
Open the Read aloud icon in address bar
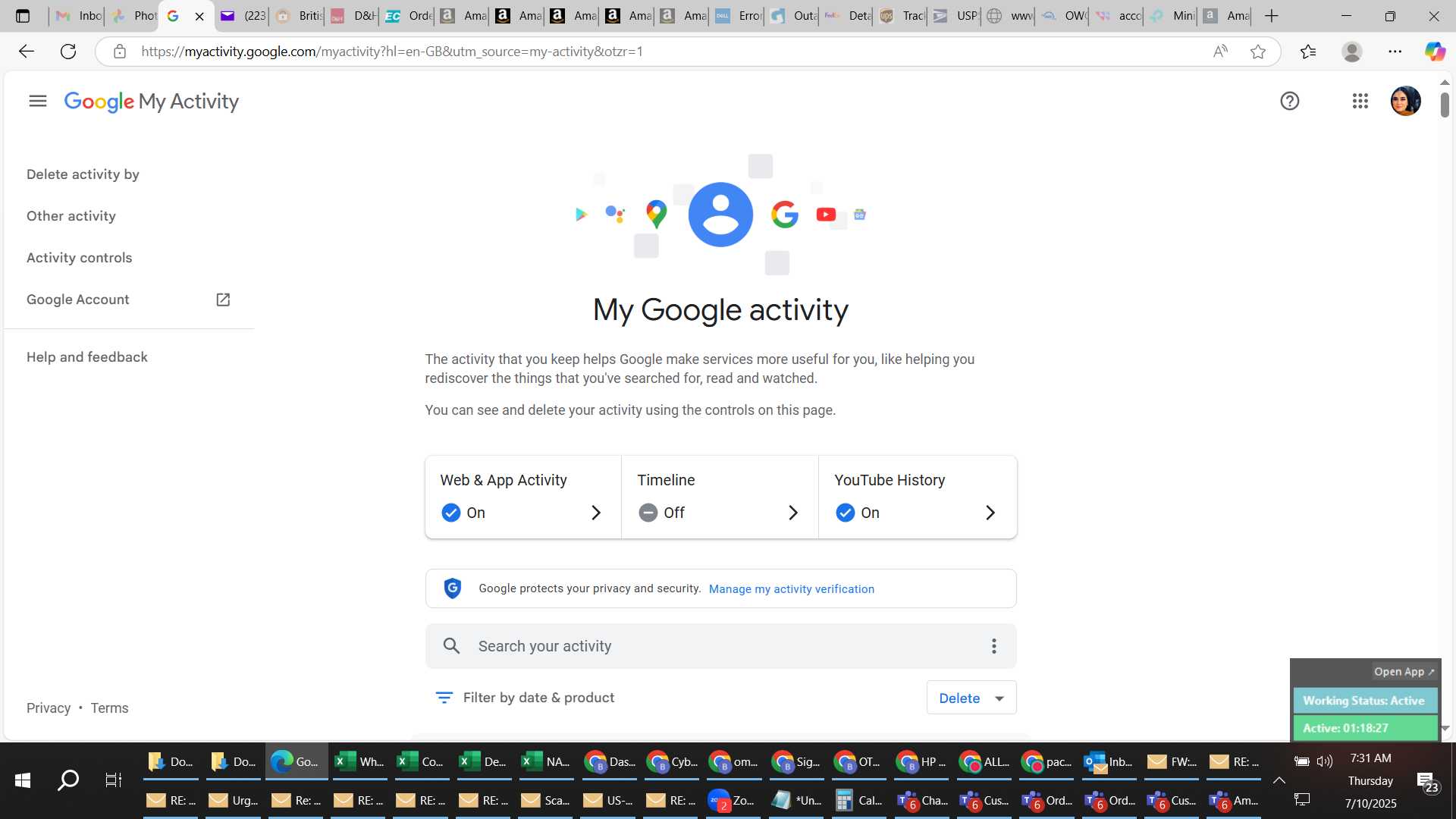(x=1220, y=52)
